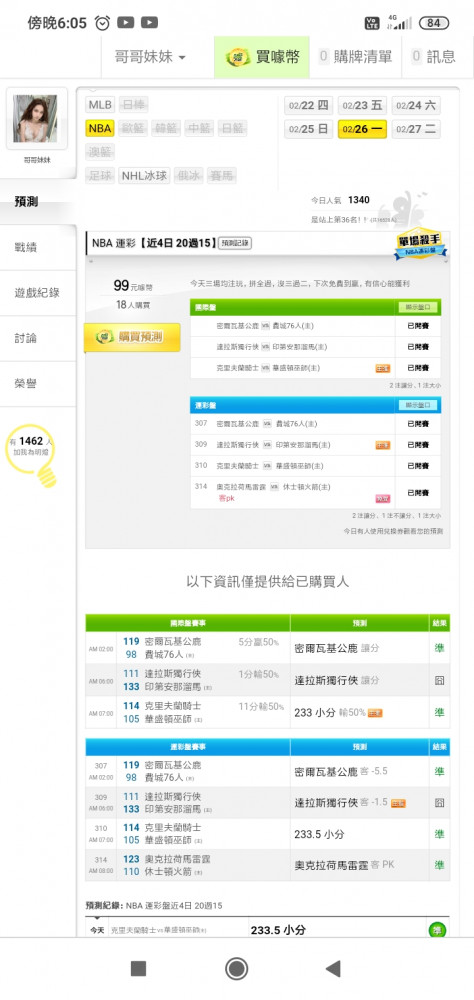Open the 哥哥妹妹 account dropdown

tap(150, 57)
